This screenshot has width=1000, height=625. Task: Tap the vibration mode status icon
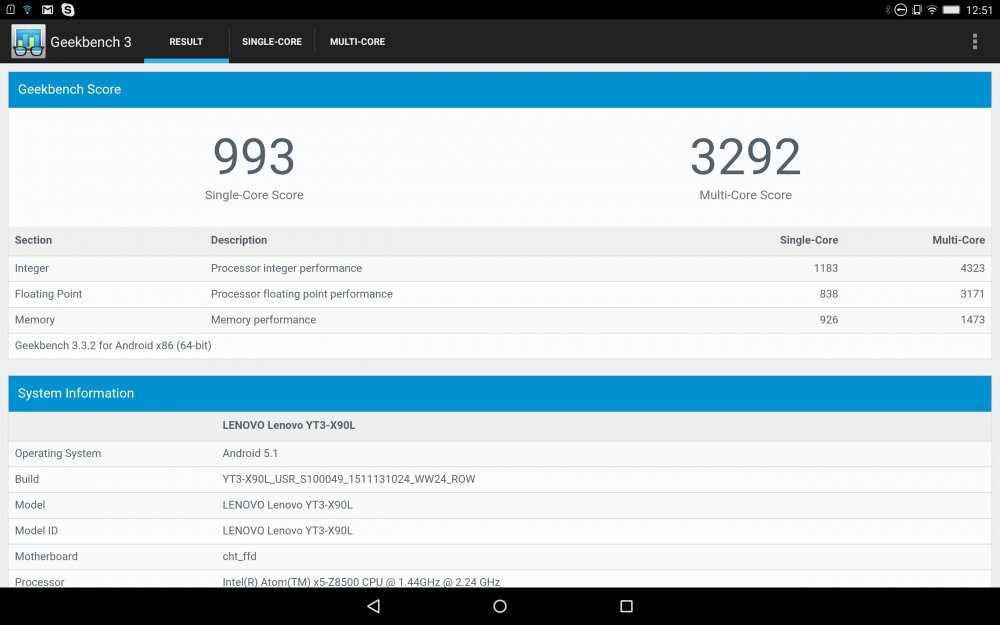point(916,9)
